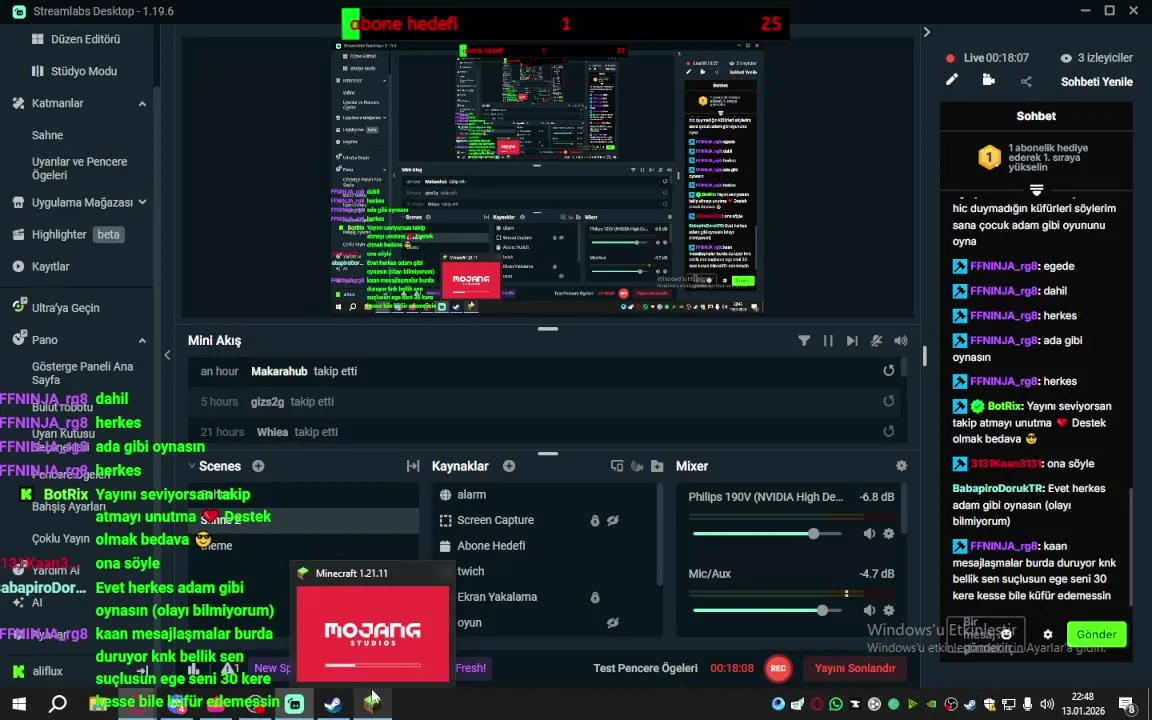
Task: Switch to Stüdyo Modu
Action: click(x=76, y=71)
